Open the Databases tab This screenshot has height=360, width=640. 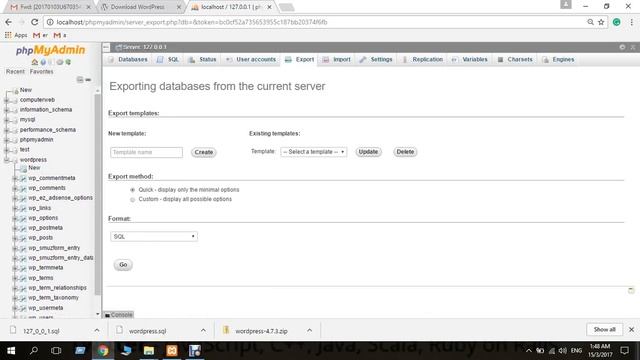pos(128,60)
